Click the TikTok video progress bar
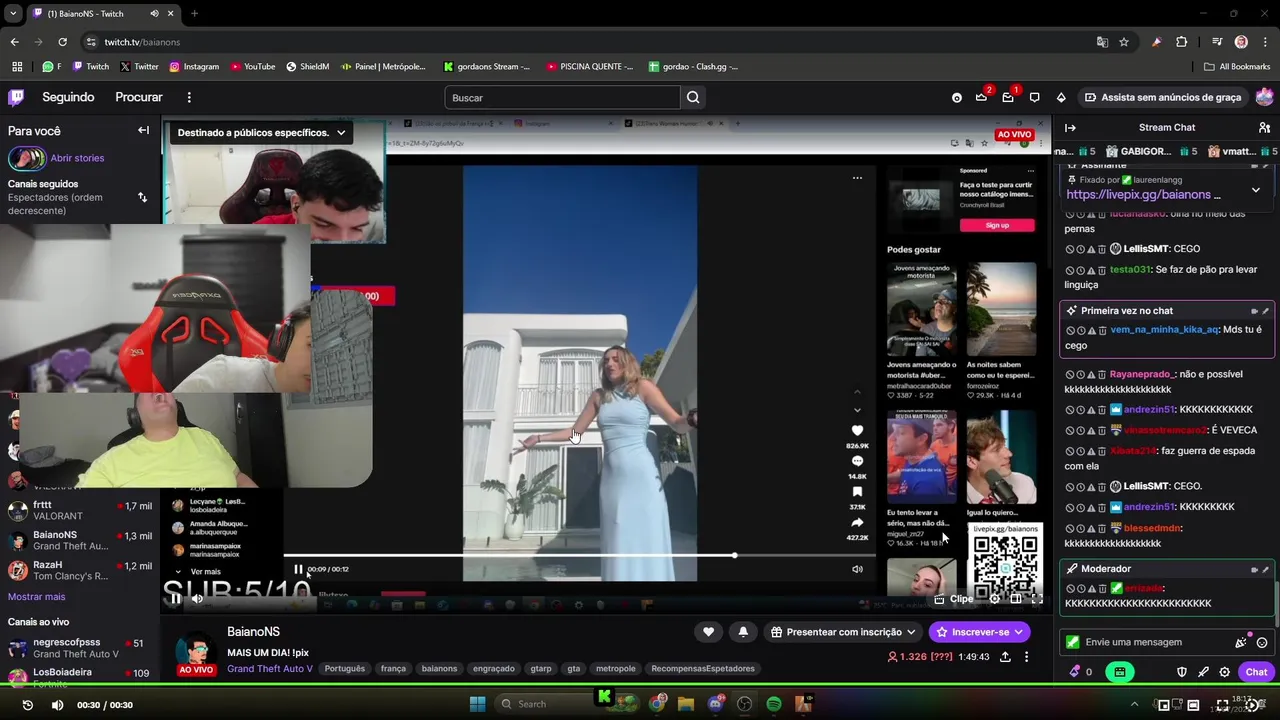Screen dimensions: 1280x720 pos(580,556)
